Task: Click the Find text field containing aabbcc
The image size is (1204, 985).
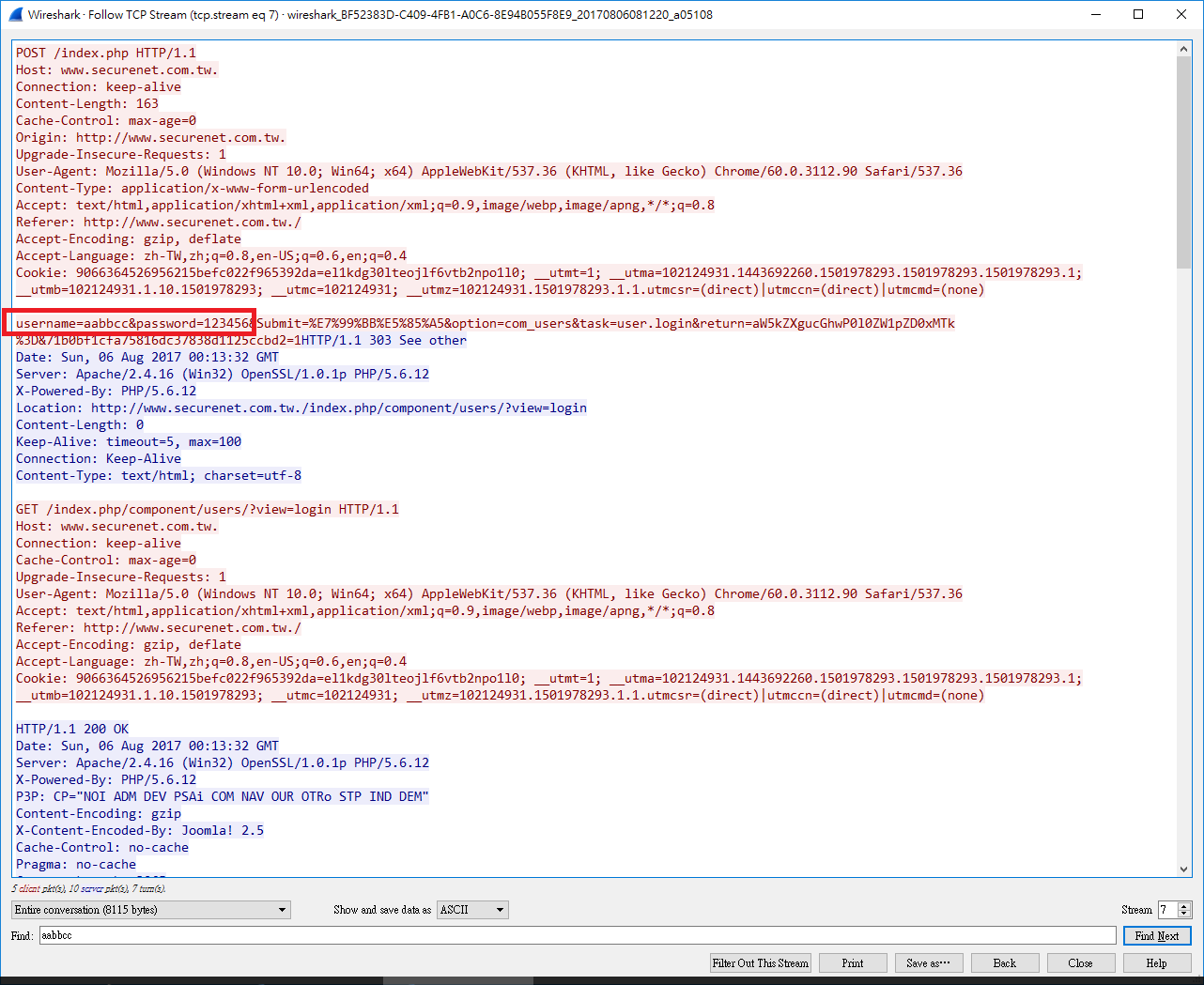Action: [x=578, y=935]
